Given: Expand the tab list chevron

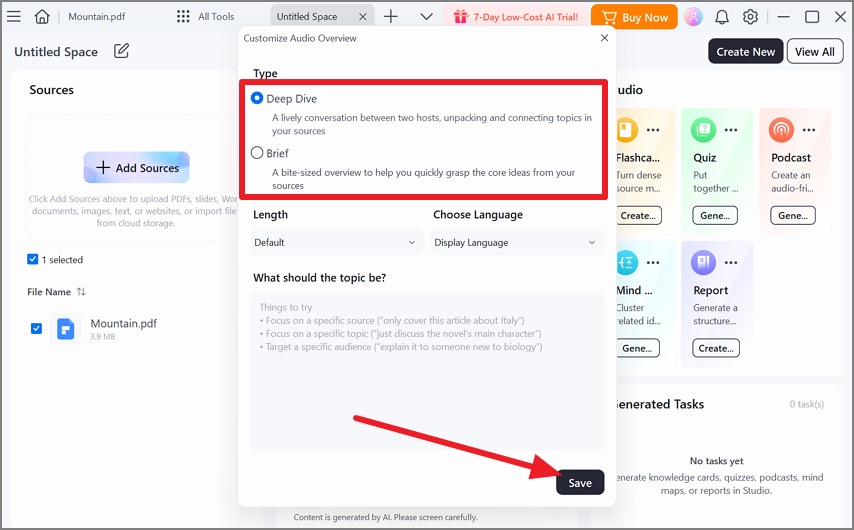Looking at the screenshot, I should click(x=426, y=17).
